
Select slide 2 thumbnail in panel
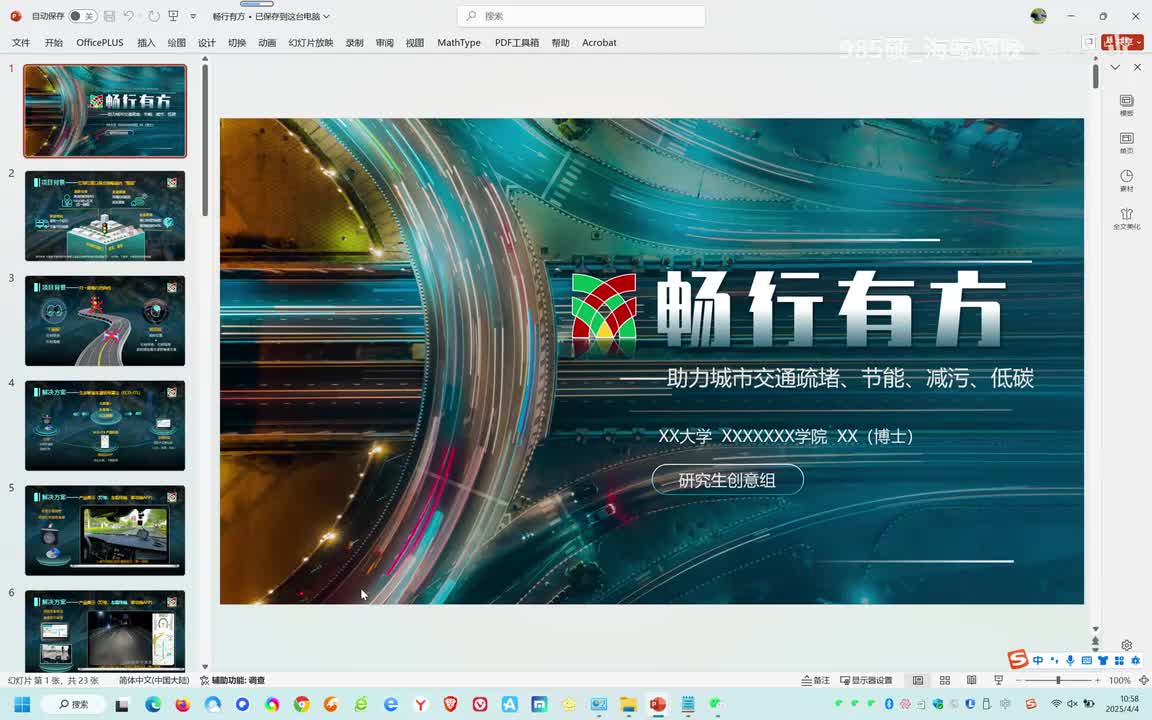[x=105, y=216]
